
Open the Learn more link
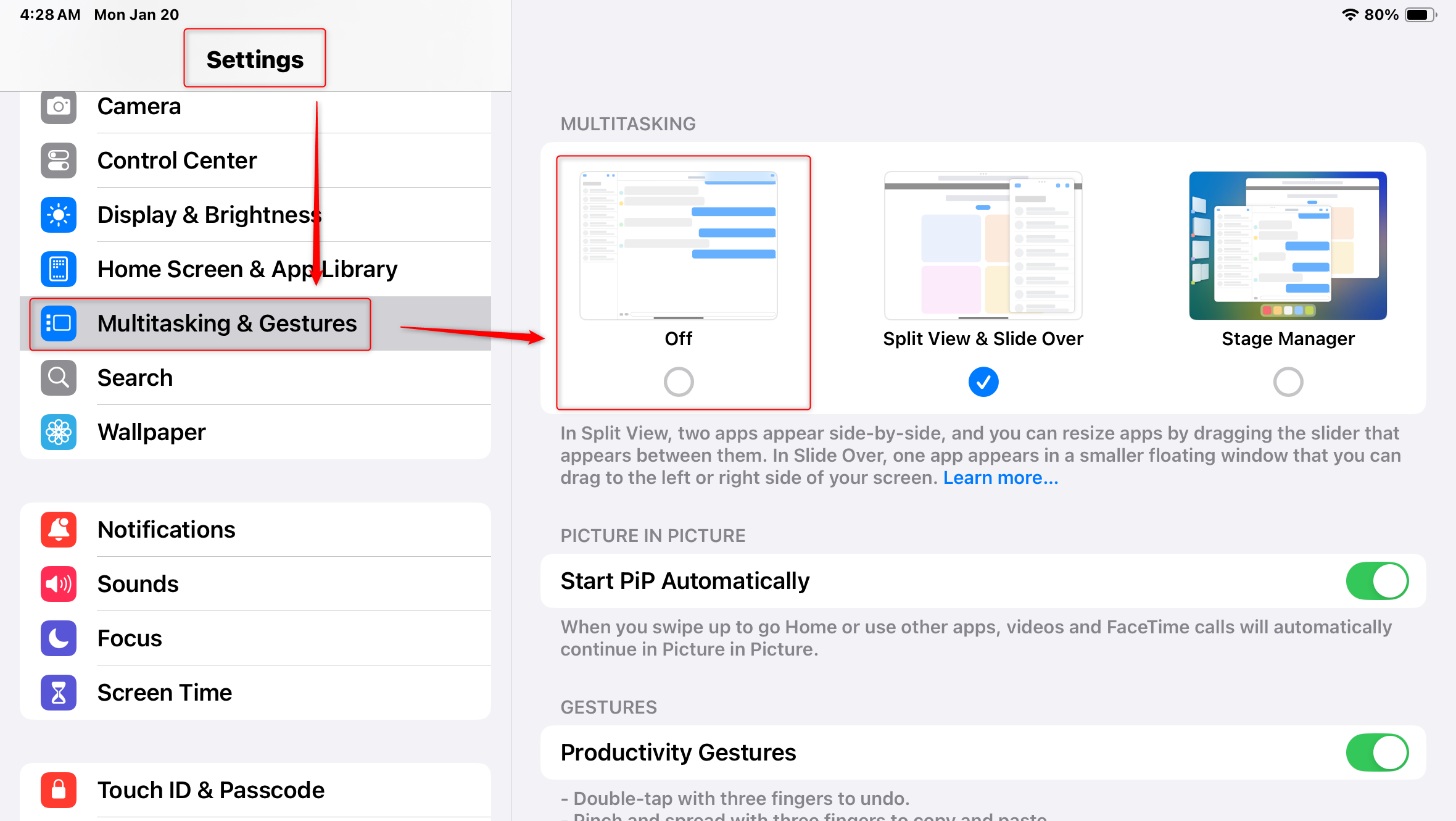point(1000,477)
